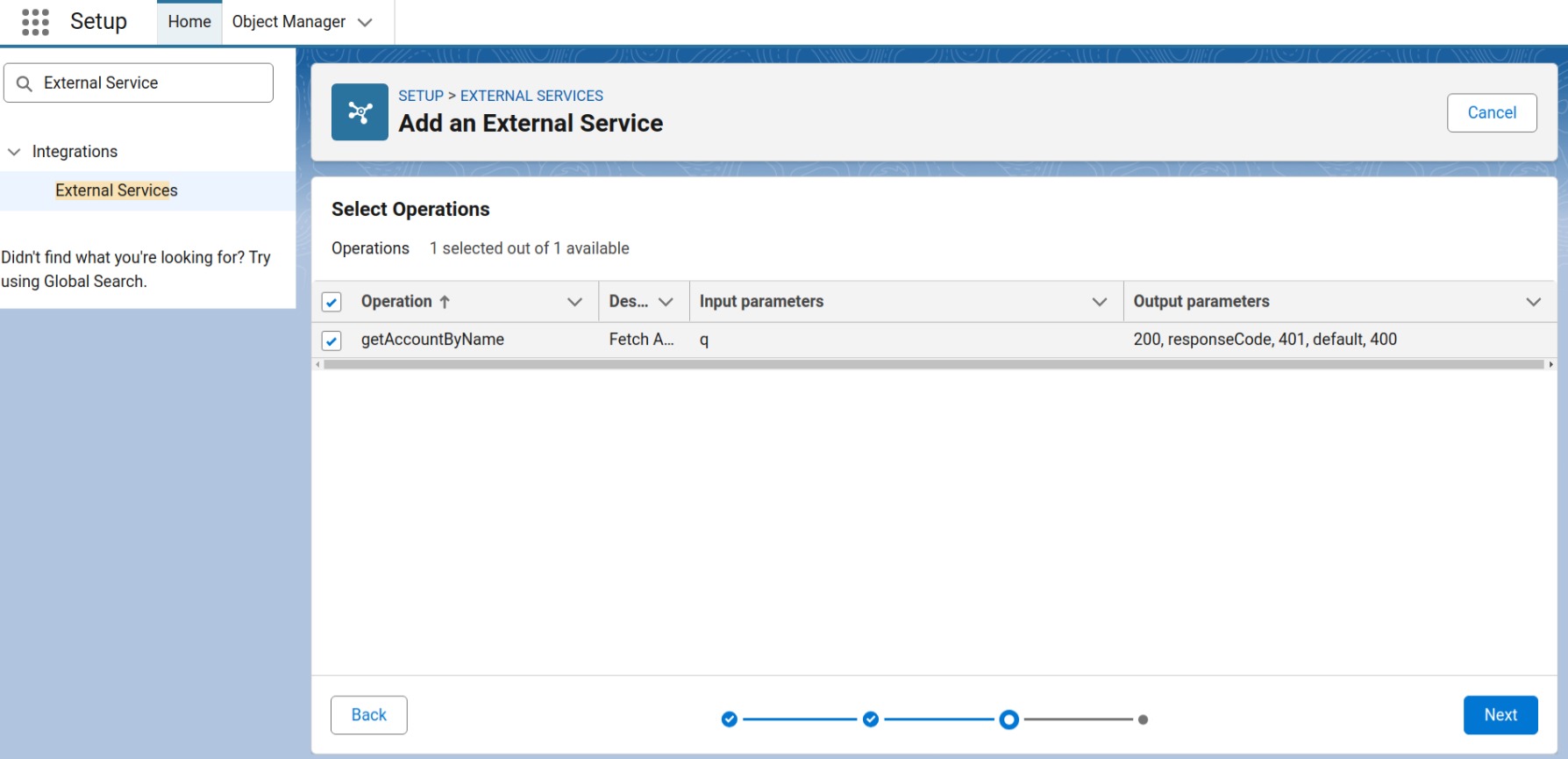The width and height of the screenshot is (1568, 759).
Task: Click the SETUP breadcrumb link
Action: click(420, 95)
